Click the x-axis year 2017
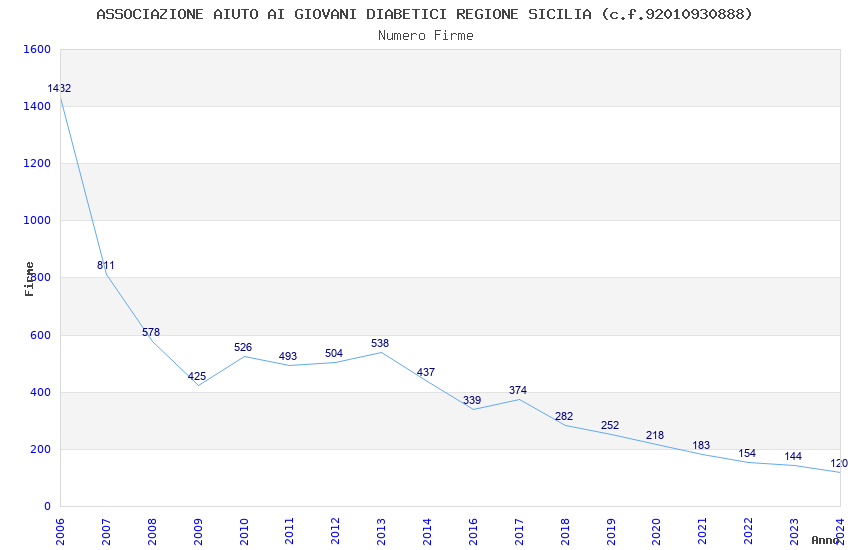The height and width of the screenshot is (550, 850). pyautogui.click(x=519, y=532)
